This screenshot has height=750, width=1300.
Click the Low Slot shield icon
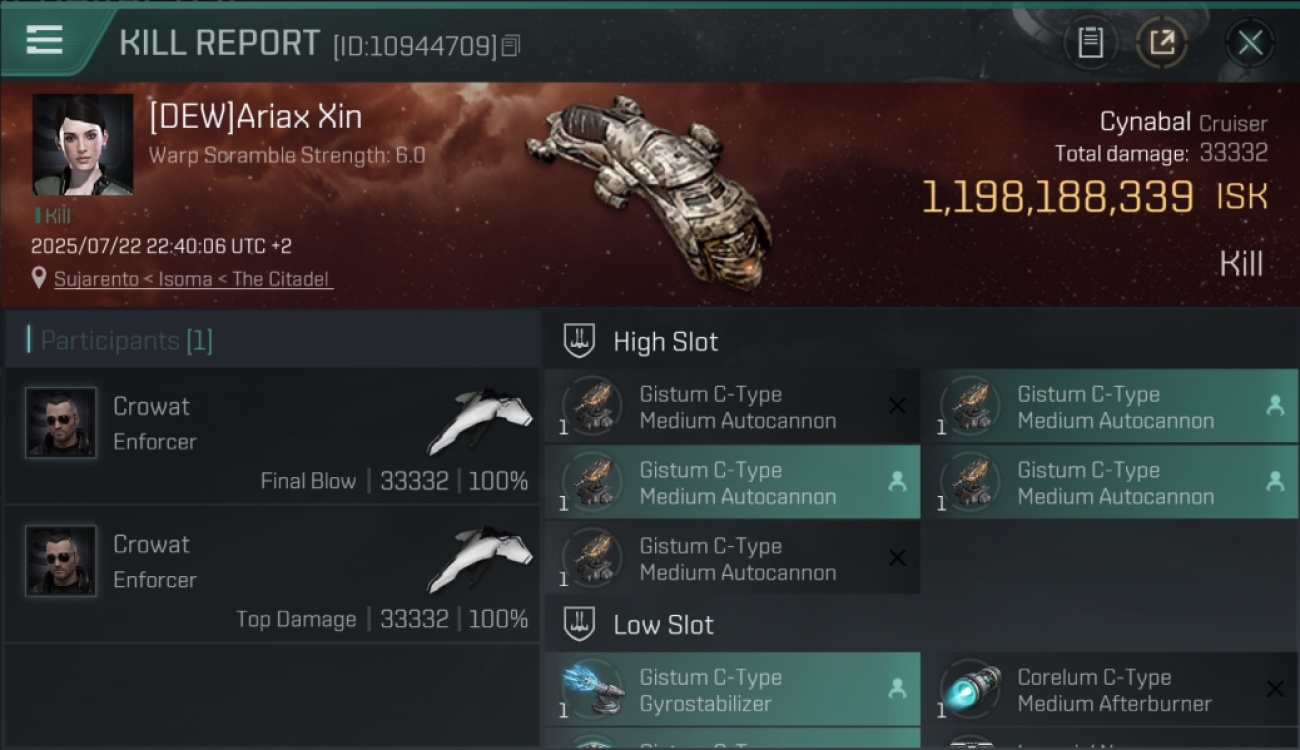pyautogui.click(x=580, y=624)
